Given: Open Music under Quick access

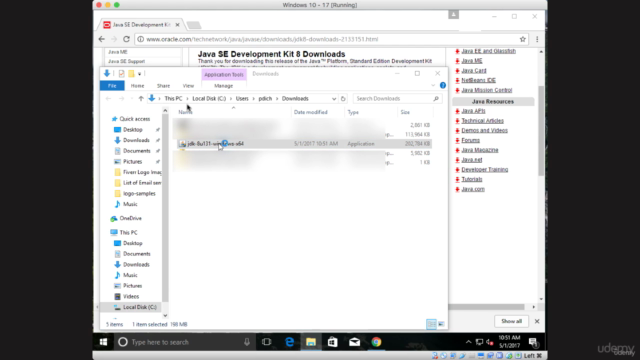Looking at the screenshot, I should [x=130, y=204].
